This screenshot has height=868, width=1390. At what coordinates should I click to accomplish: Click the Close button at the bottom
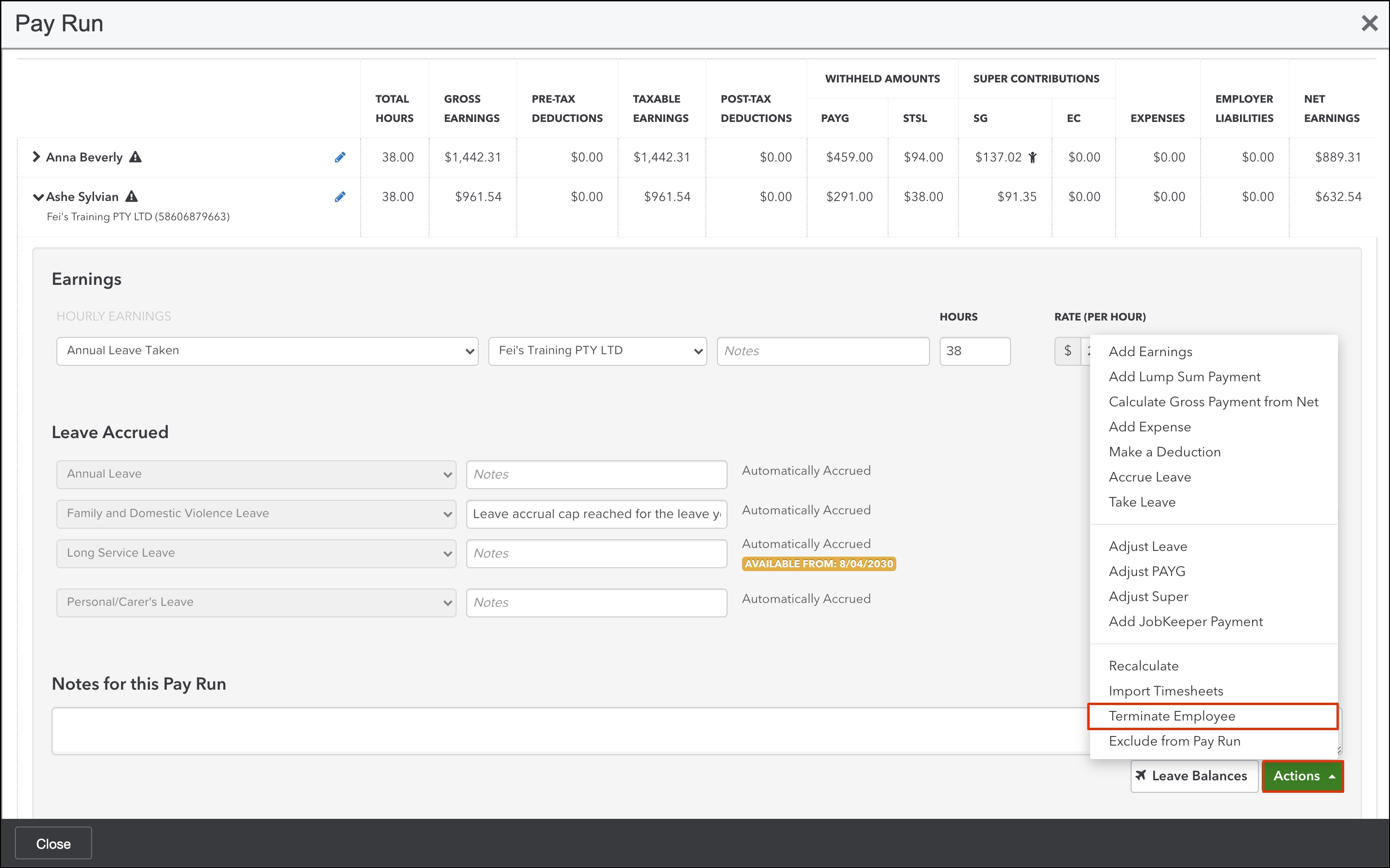pos(54,843)
